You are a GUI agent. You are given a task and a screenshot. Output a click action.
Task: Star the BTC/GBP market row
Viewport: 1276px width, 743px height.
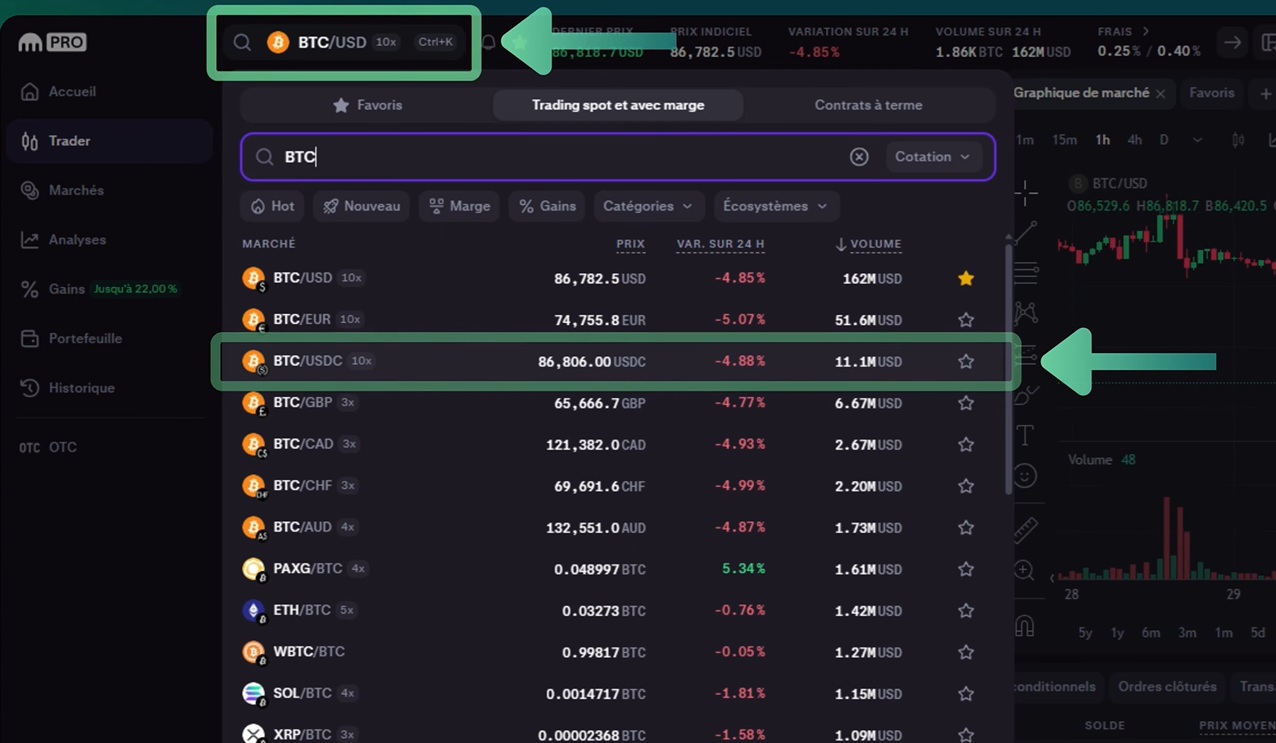(965, 403)
